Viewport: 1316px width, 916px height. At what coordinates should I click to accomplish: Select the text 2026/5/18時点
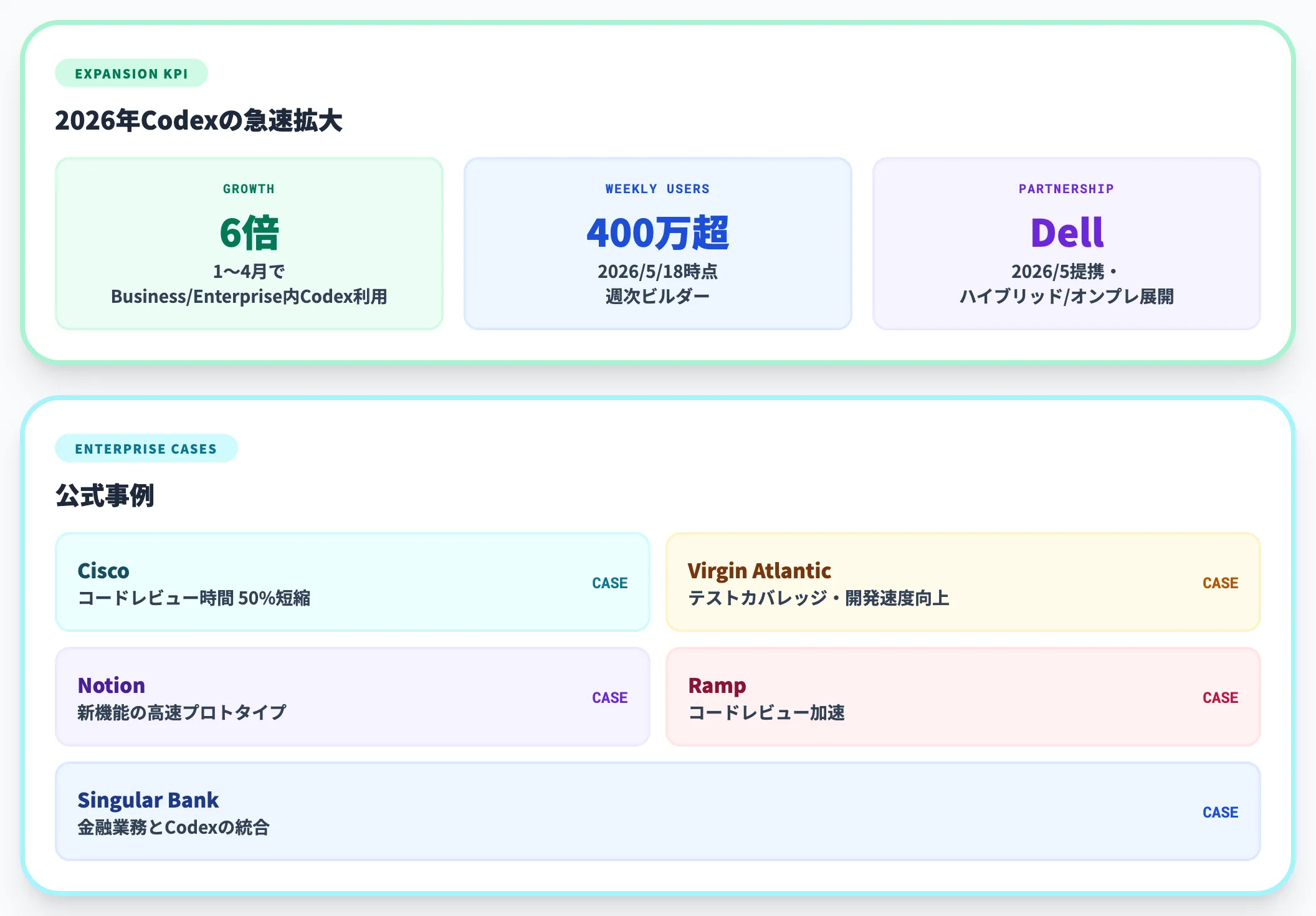point(658,272)
